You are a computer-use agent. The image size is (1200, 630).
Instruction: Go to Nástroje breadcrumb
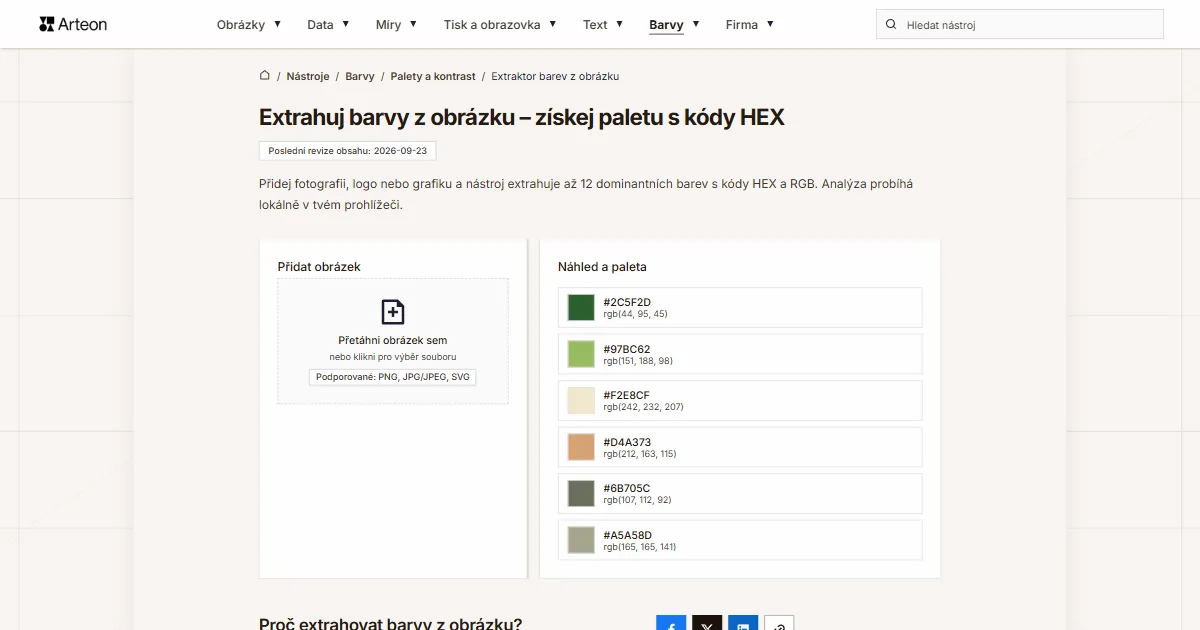click(308, 76)
